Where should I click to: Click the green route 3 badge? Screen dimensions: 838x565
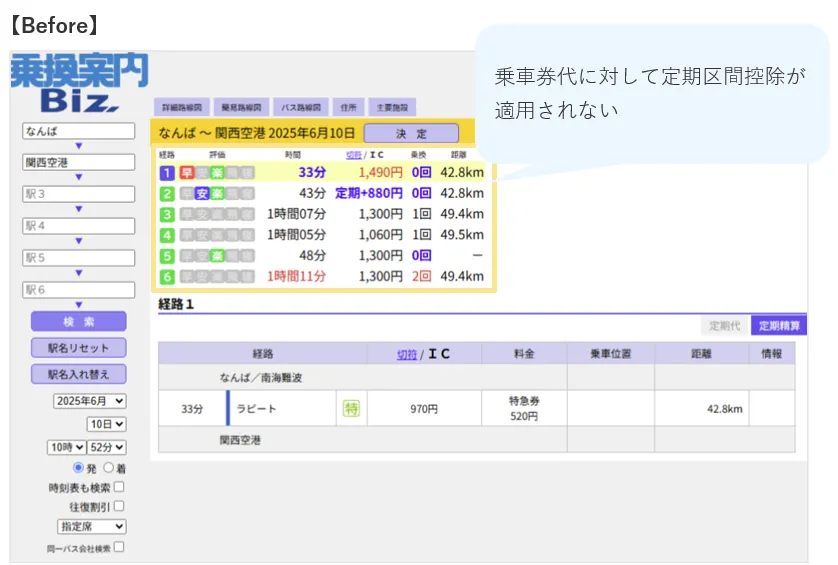167,214
